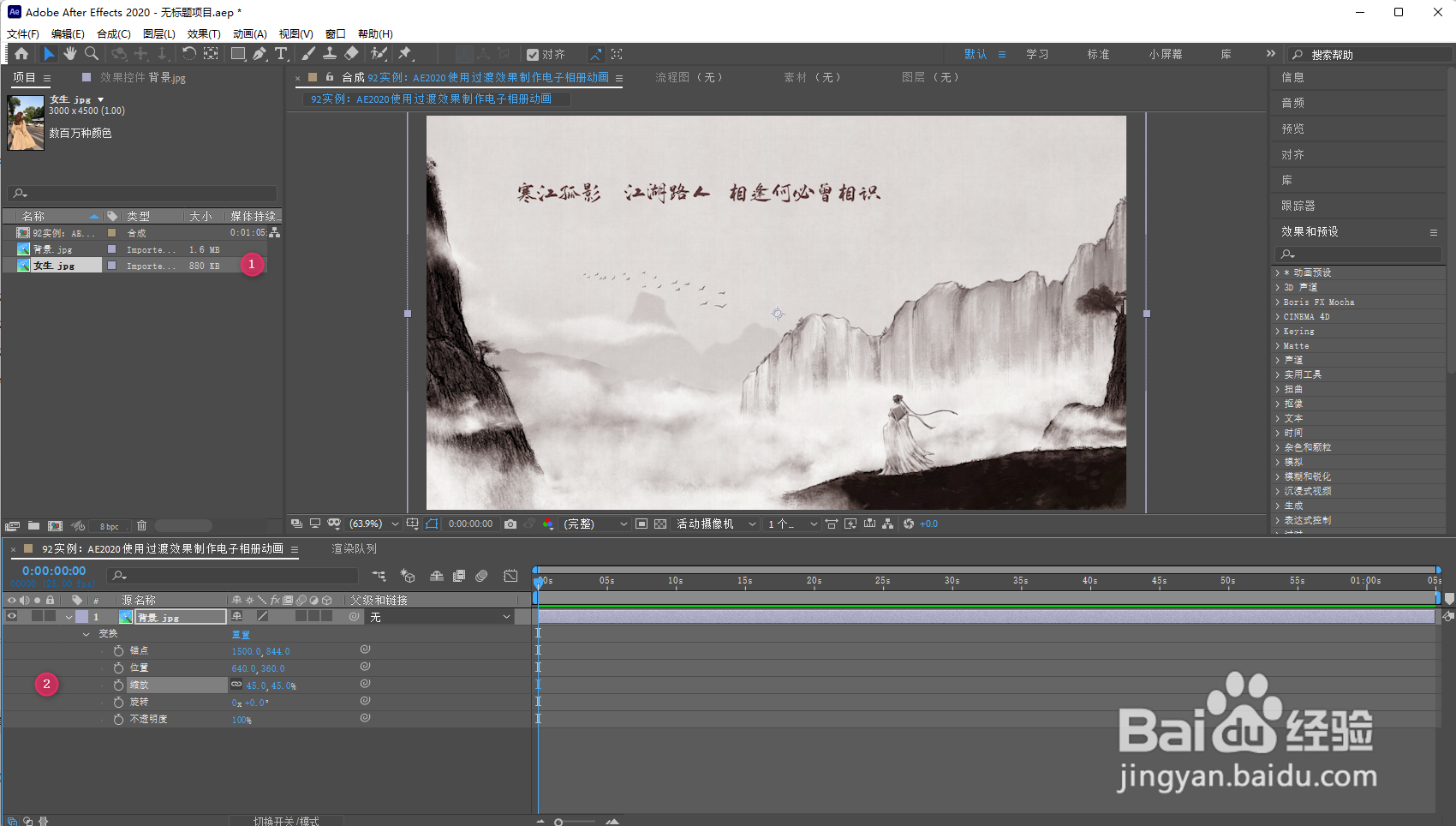Select the Brush tool
This screenshot has width=1456, height=826.
[x=308, y=54]
